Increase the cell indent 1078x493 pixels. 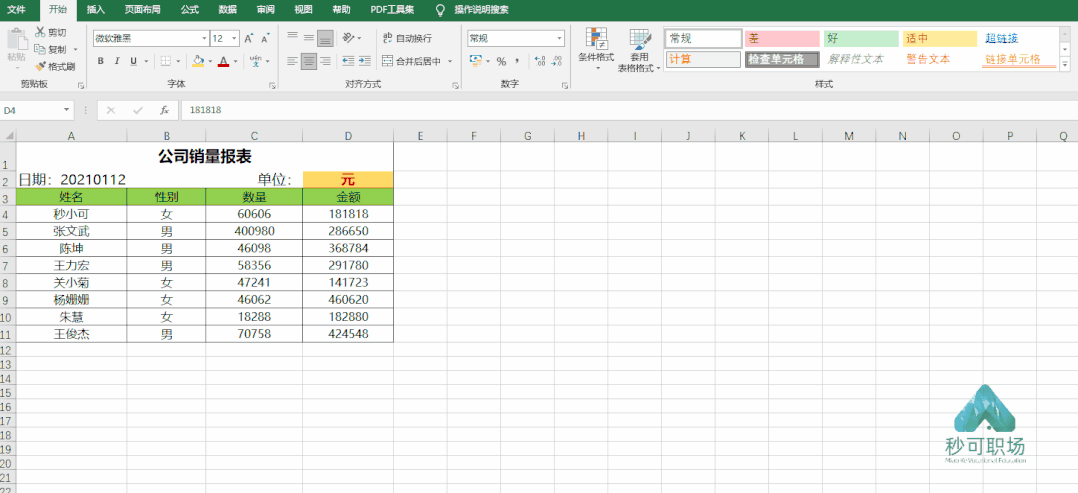(x=364, y=61)
